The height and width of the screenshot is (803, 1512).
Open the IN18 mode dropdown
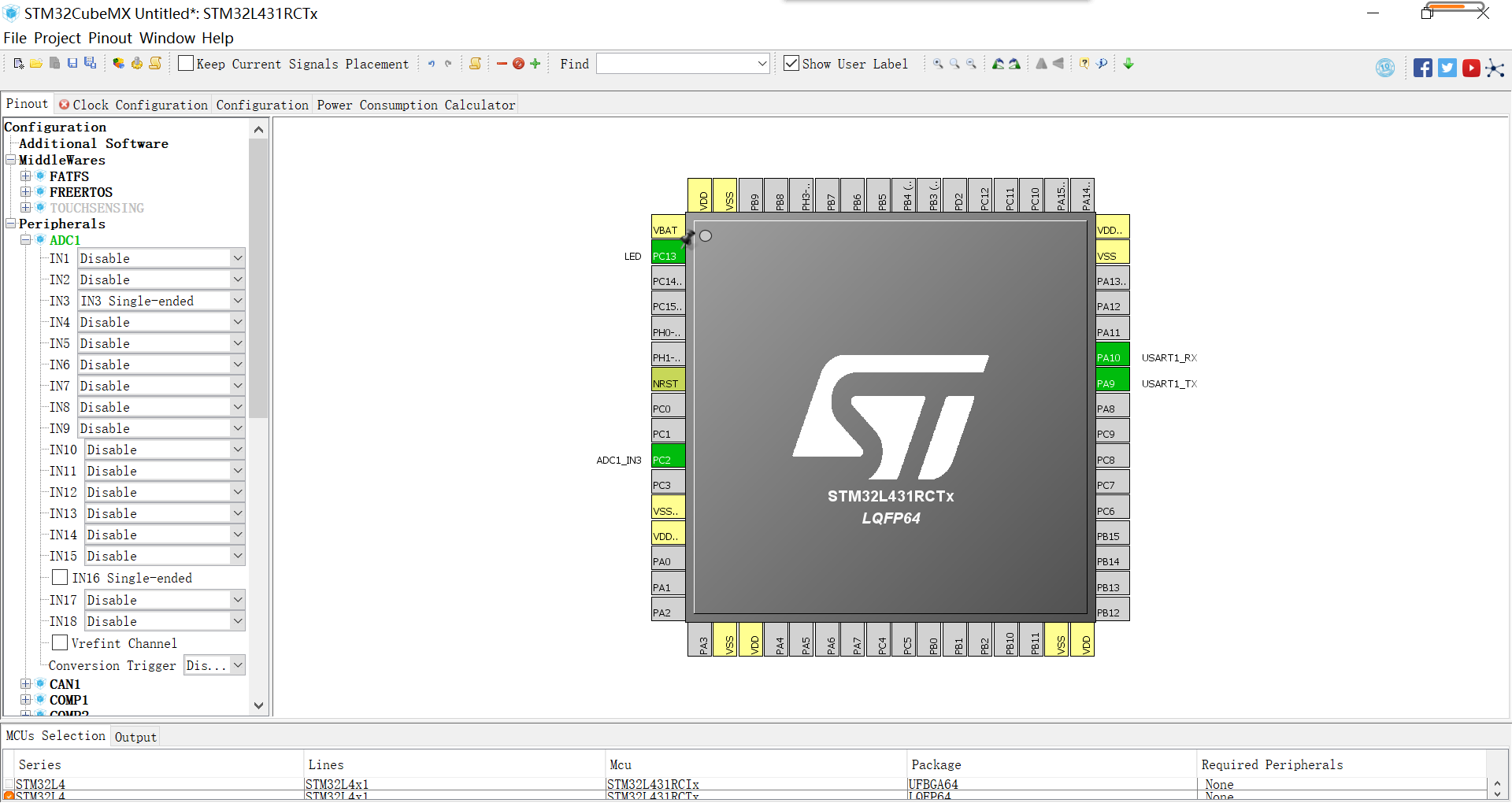pos(165,621)
